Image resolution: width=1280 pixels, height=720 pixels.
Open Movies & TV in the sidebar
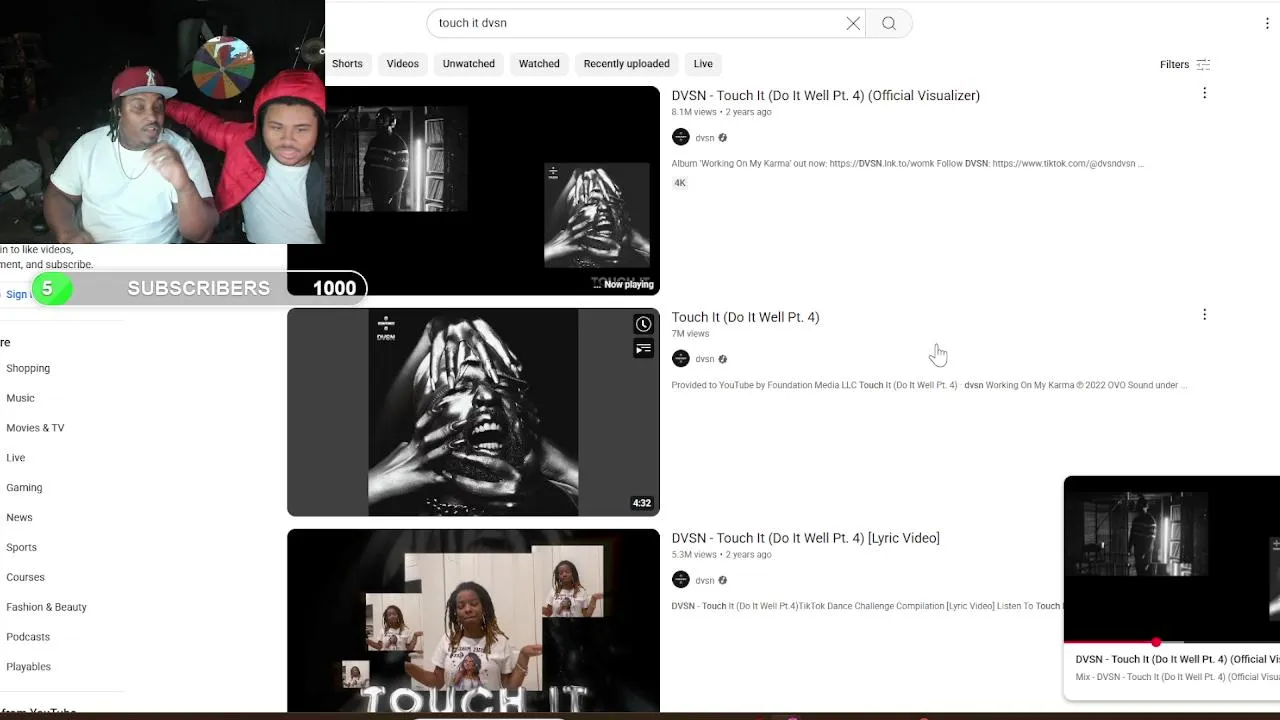coord(35,428)
